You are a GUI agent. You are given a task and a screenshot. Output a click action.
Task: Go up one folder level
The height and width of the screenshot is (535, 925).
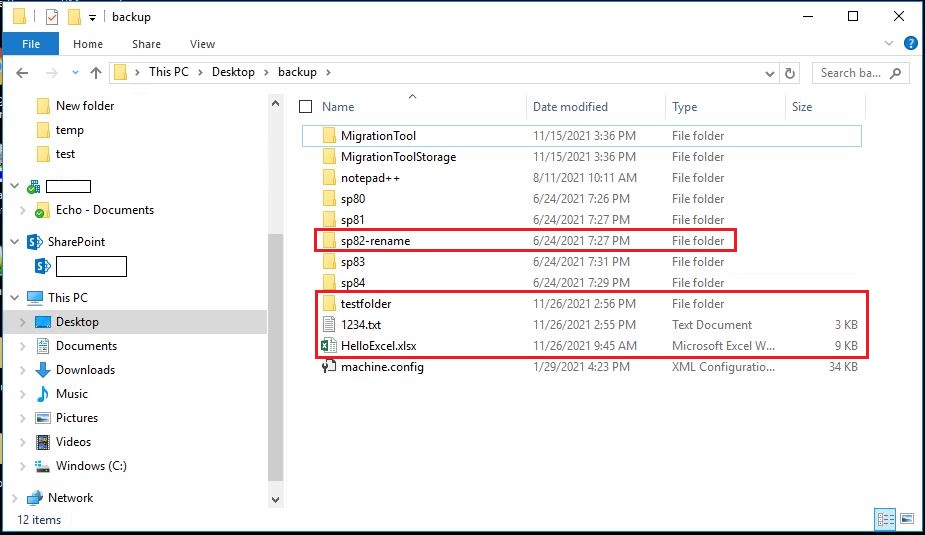tap(96, 73)
